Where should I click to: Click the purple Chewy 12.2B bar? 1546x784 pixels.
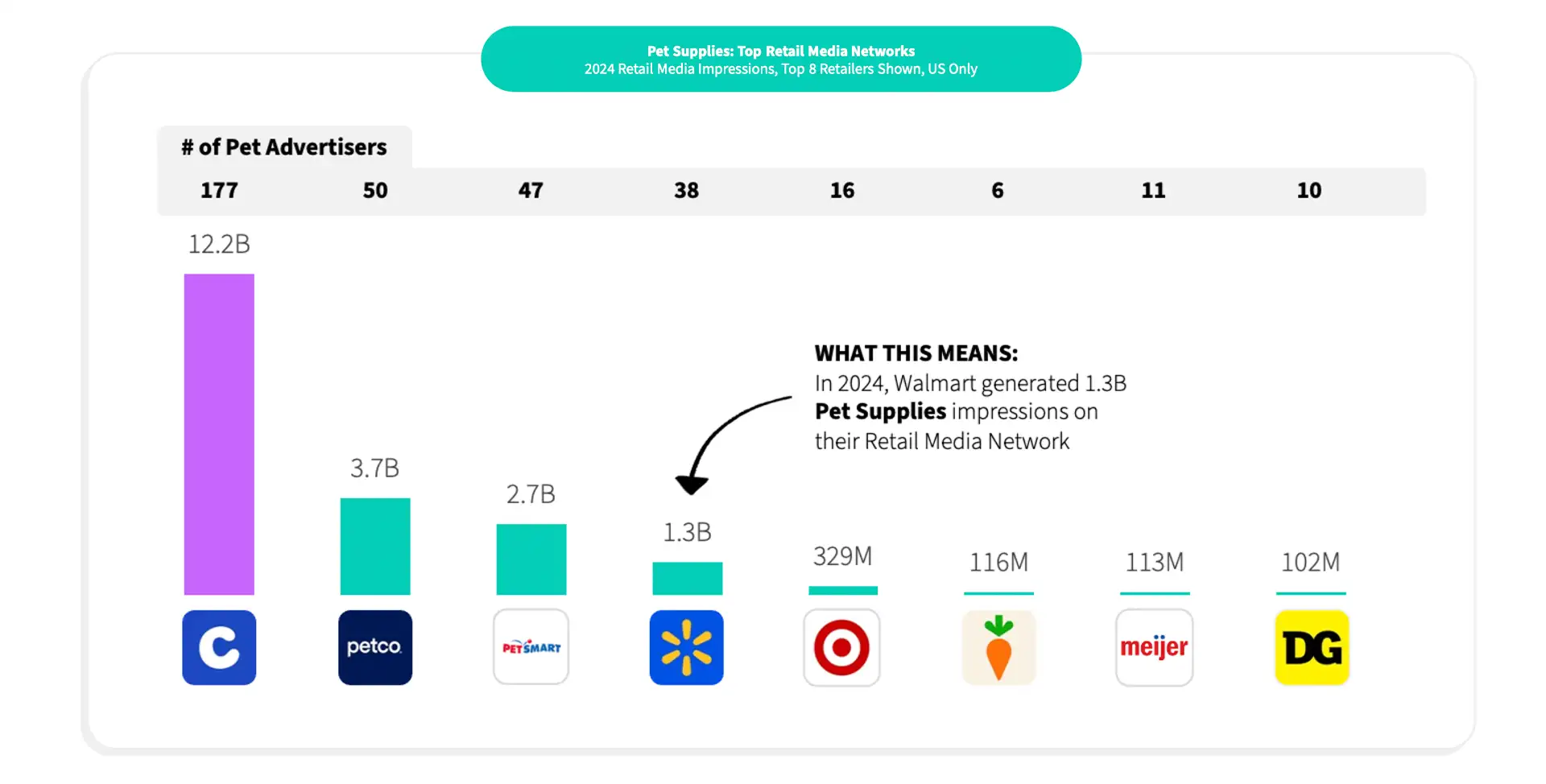219,435
